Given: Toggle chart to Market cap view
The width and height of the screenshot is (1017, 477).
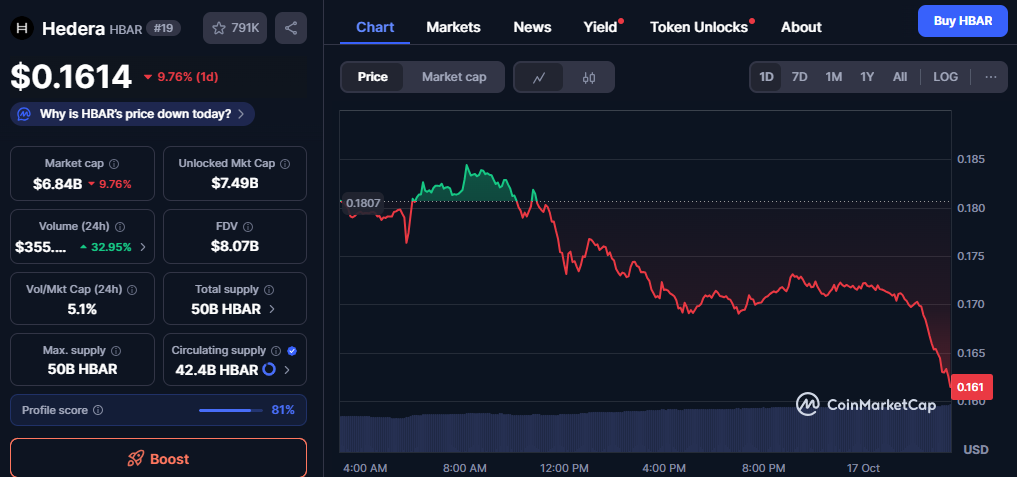Looking at the screenshot, I should pyautogui.click(x=454, y=77).
